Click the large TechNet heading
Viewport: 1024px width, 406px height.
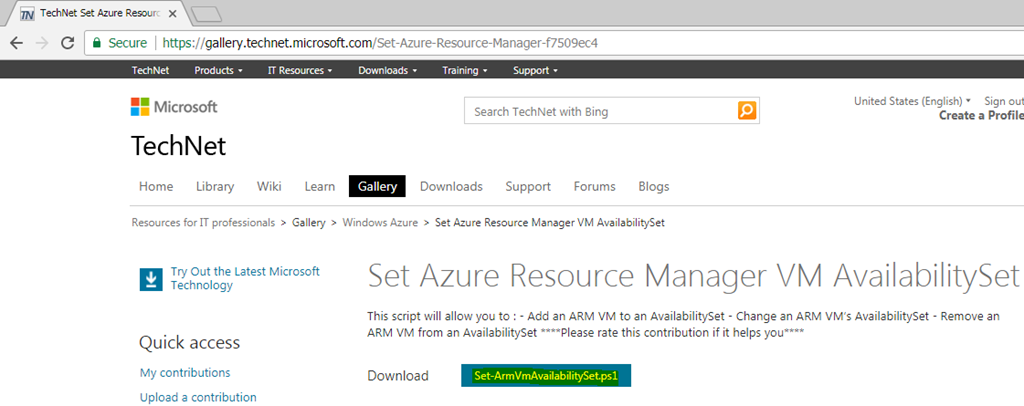coord(178,146)
